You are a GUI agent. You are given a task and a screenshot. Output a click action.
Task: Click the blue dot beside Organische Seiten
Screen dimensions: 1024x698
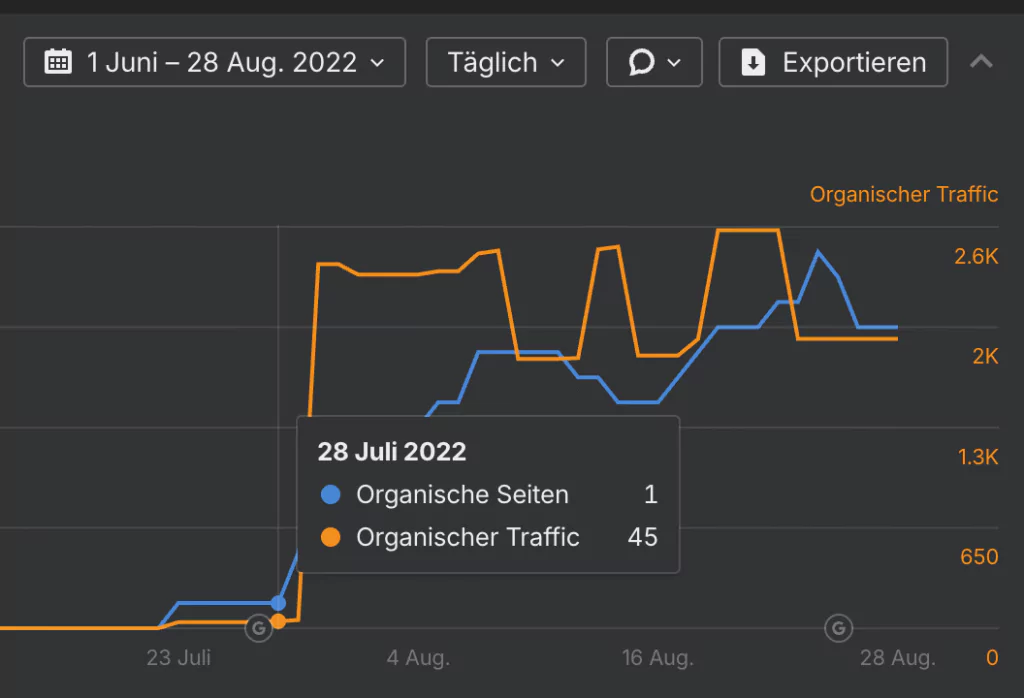332,494
